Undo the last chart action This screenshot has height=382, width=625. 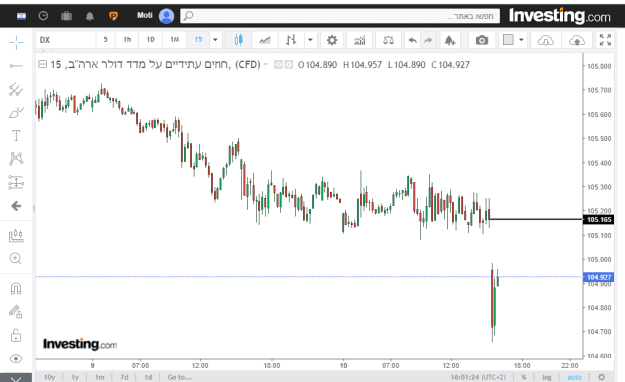(x=413, y=40)
